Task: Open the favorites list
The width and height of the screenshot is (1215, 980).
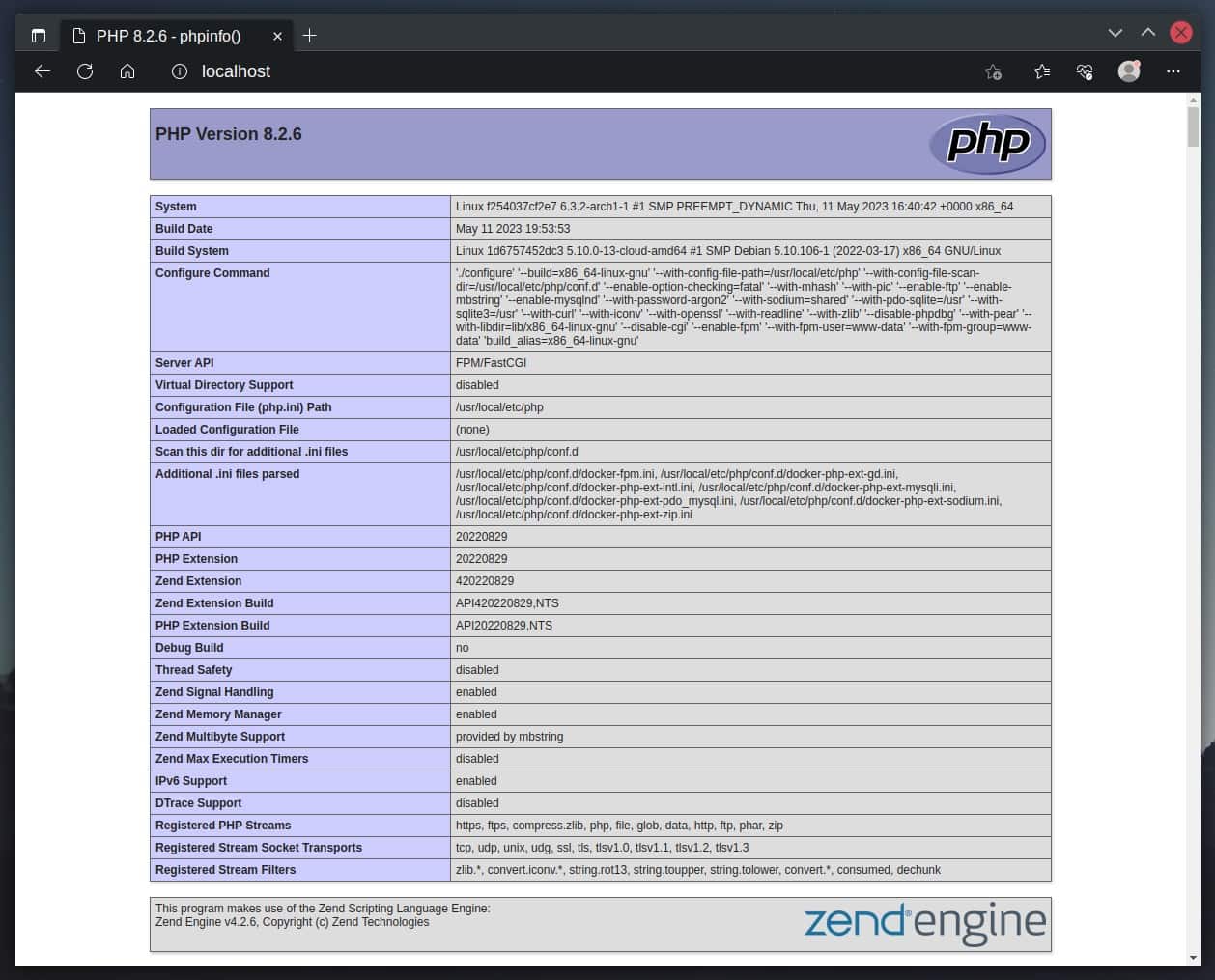Action: 1041,71
